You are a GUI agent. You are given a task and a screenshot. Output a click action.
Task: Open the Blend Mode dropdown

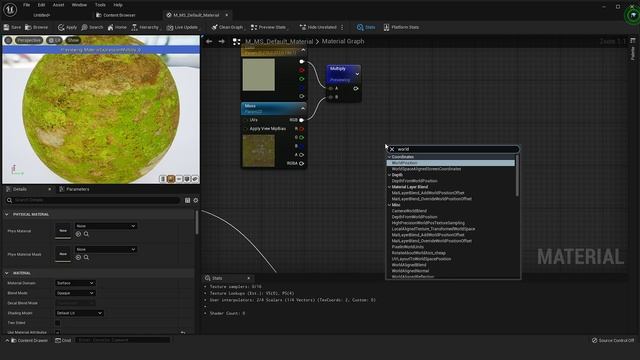(x=75, y=293)
